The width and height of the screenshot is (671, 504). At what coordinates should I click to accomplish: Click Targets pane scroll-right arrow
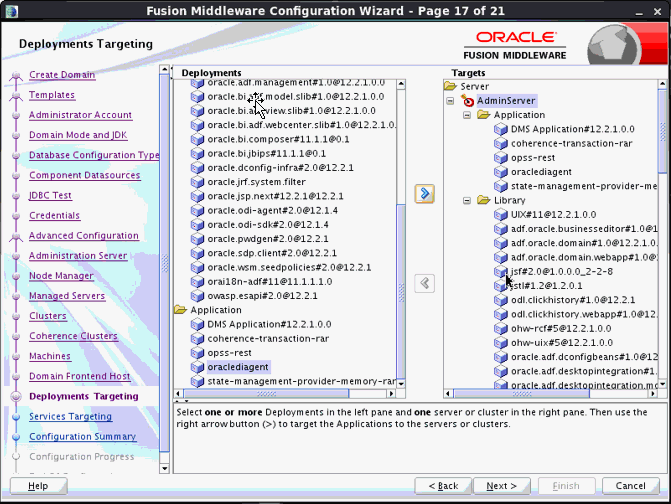[653, 393]
